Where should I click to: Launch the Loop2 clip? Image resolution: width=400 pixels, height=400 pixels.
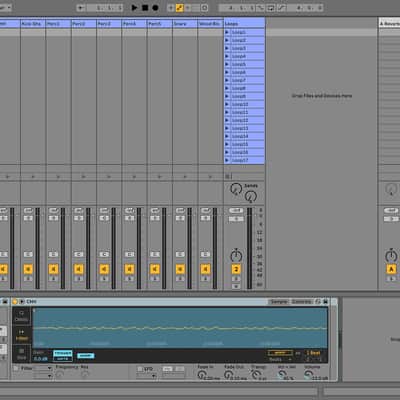227,40
